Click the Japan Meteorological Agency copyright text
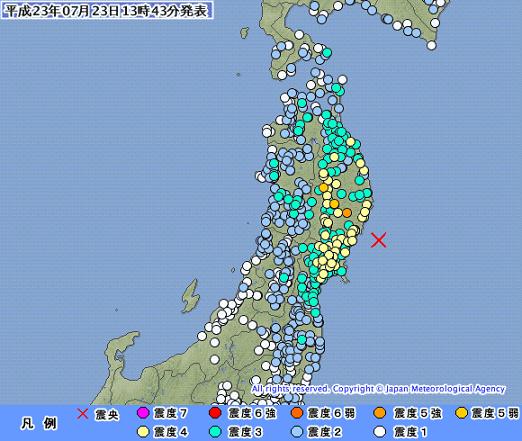 tap(378, 389)
